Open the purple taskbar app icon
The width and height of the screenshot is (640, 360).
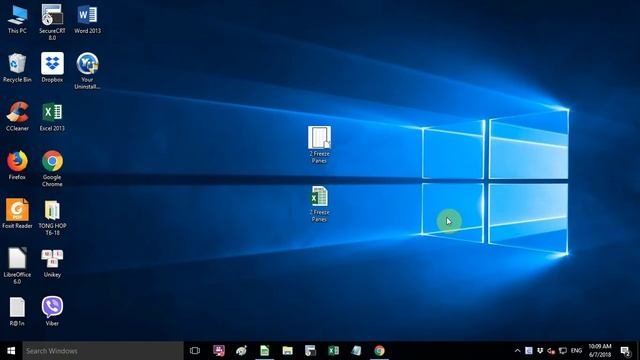point(219,351)
